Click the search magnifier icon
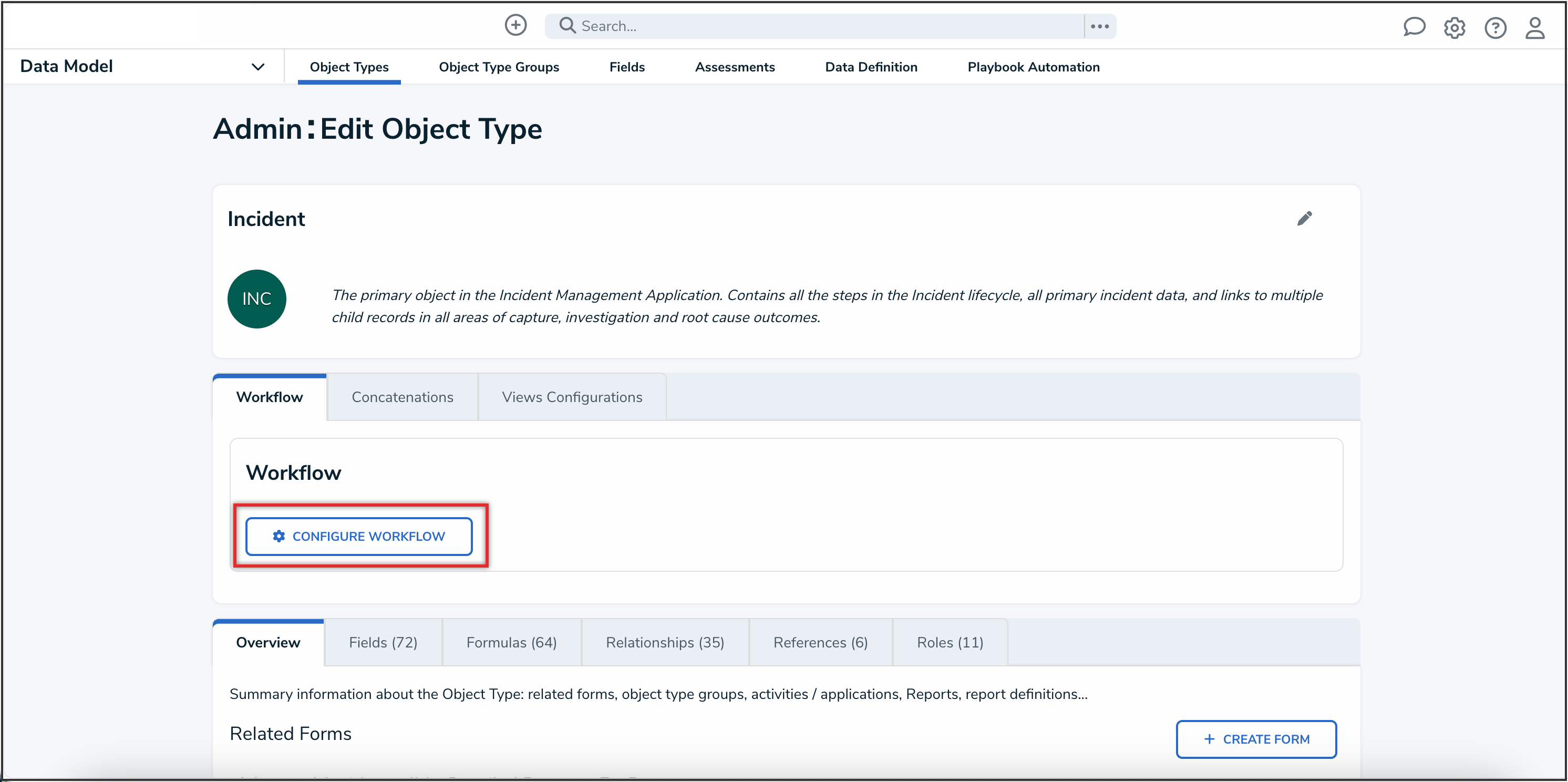The height and width of the screenshot is (782, 1568). 566,25
